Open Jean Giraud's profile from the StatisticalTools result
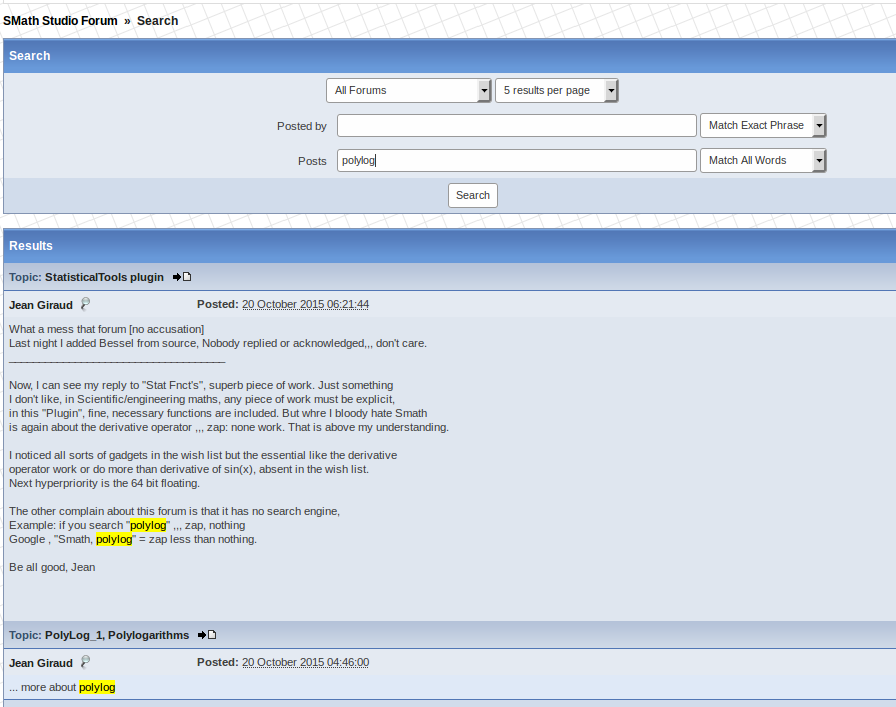Image resolution: width=896 pixels, height=707 pixels. pyautogui.click(x=41, y=304)
